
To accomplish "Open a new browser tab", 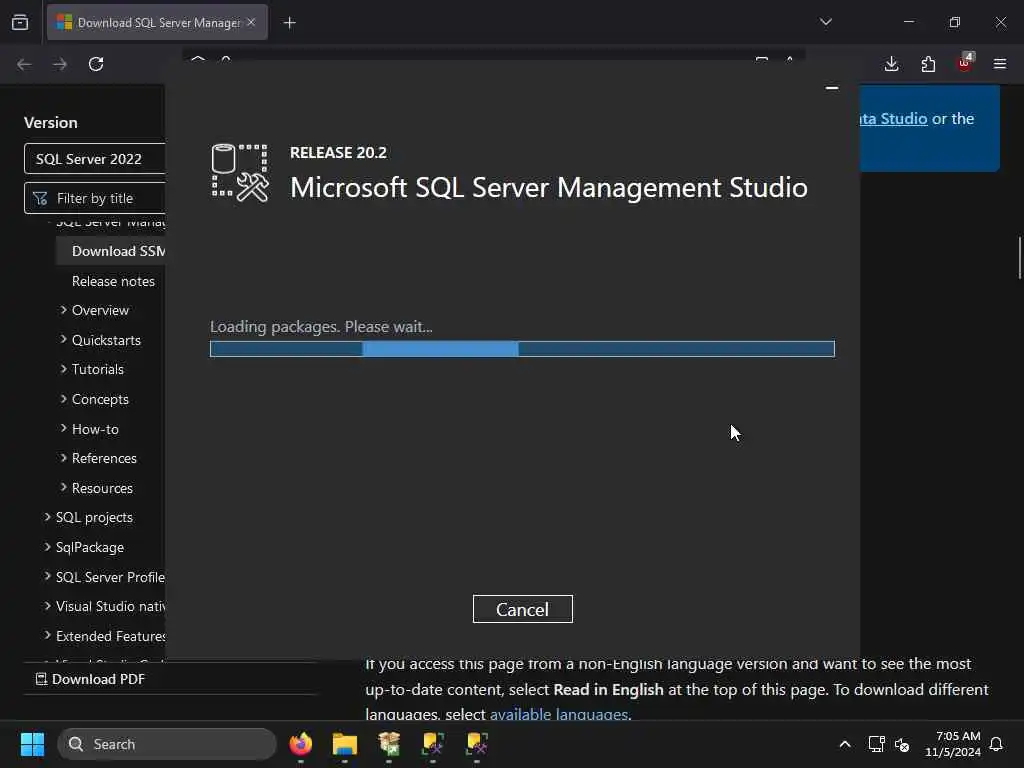I will [289, 23].
